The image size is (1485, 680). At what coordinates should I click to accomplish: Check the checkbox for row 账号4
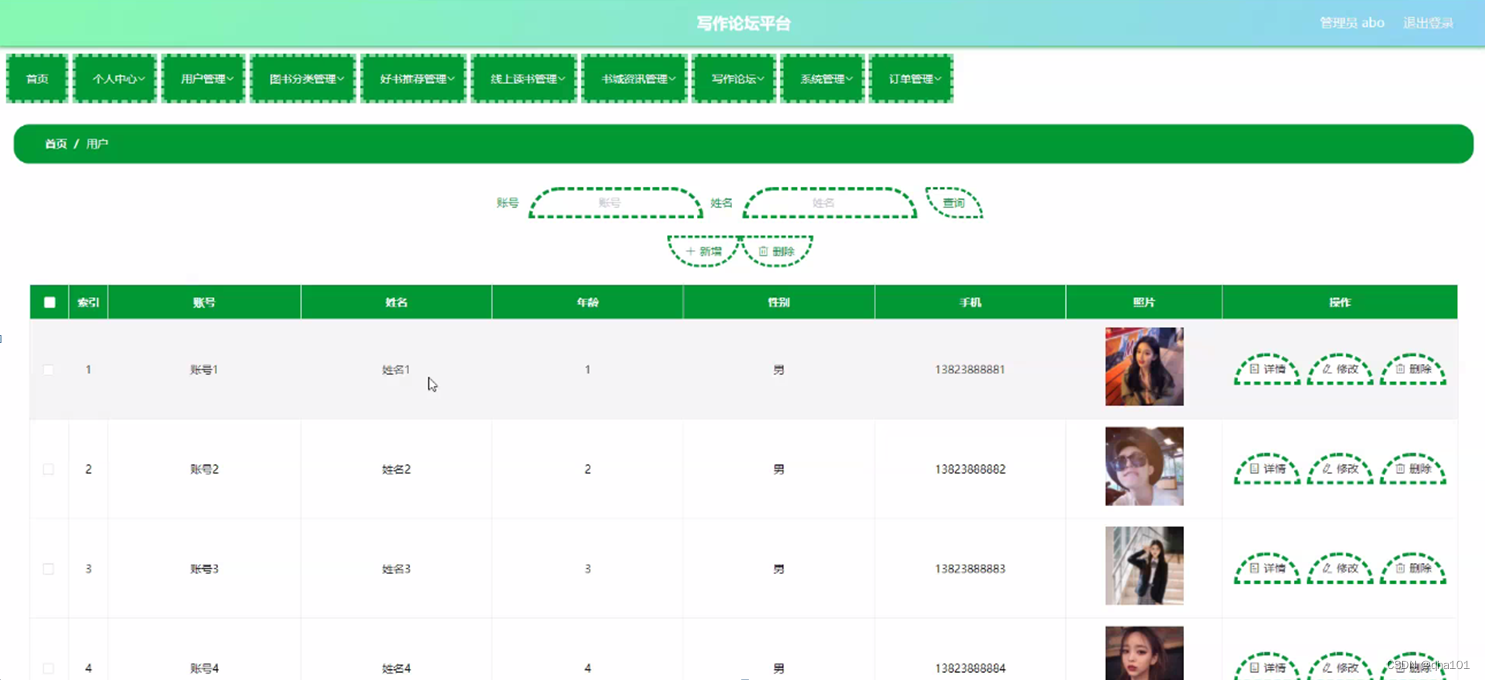click(x=48, y=668)
